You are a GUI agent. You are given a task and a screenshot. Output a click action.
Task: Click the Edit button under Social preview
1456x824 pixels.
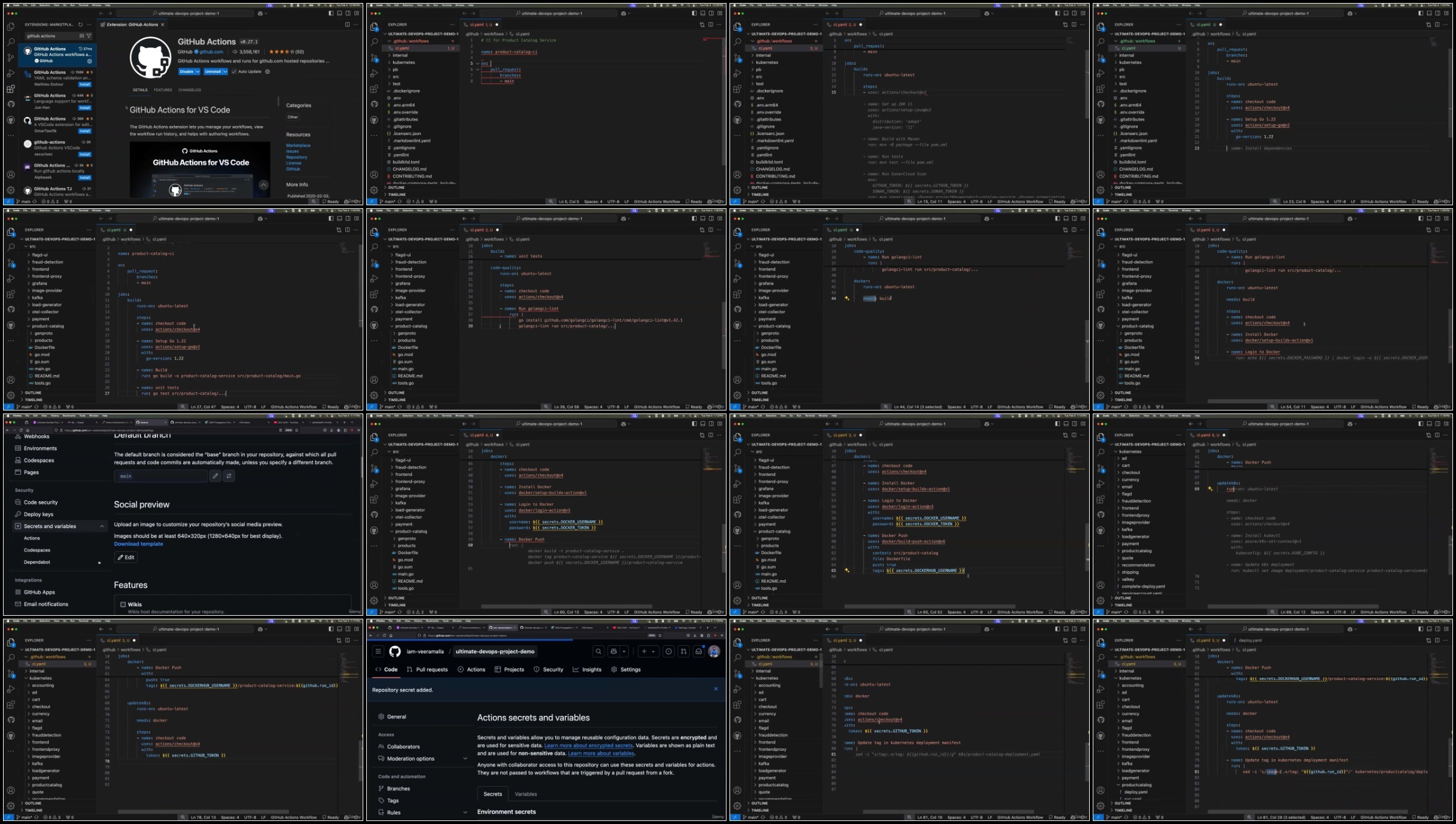coord(126,558)
